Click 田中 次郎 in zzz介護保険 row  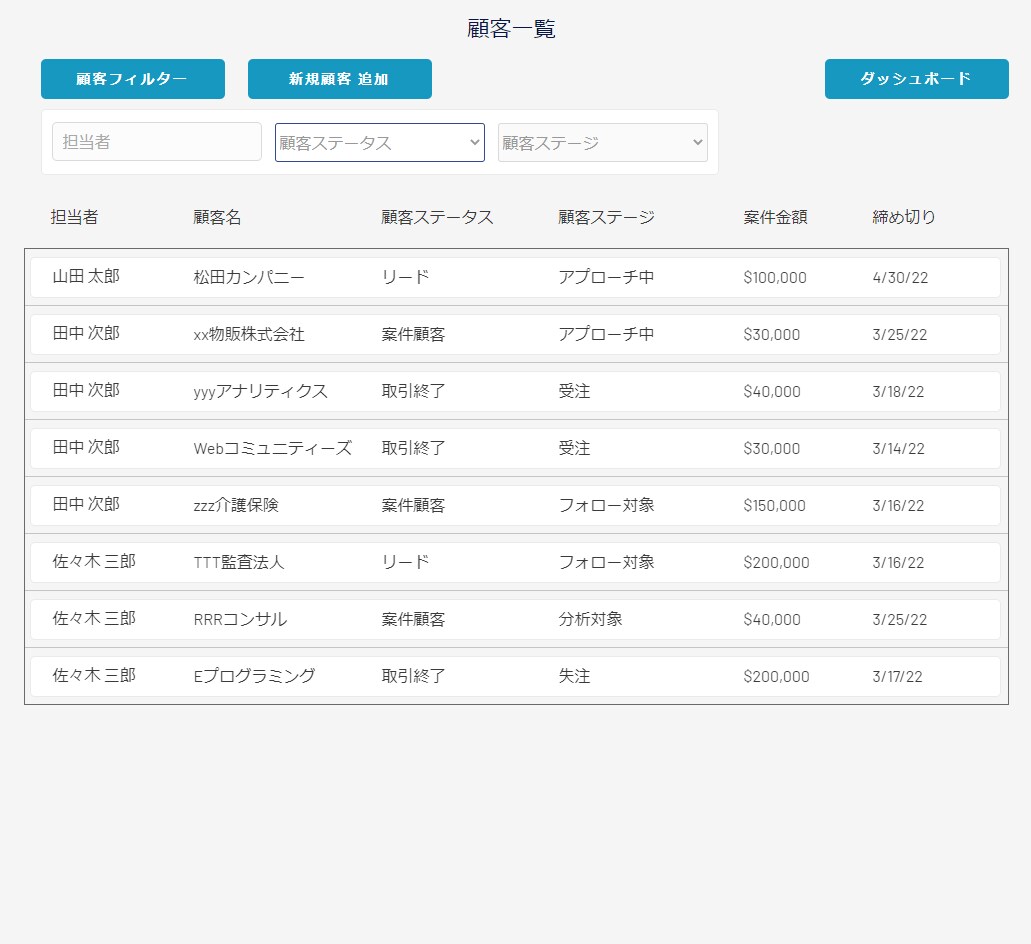point(86,505)
